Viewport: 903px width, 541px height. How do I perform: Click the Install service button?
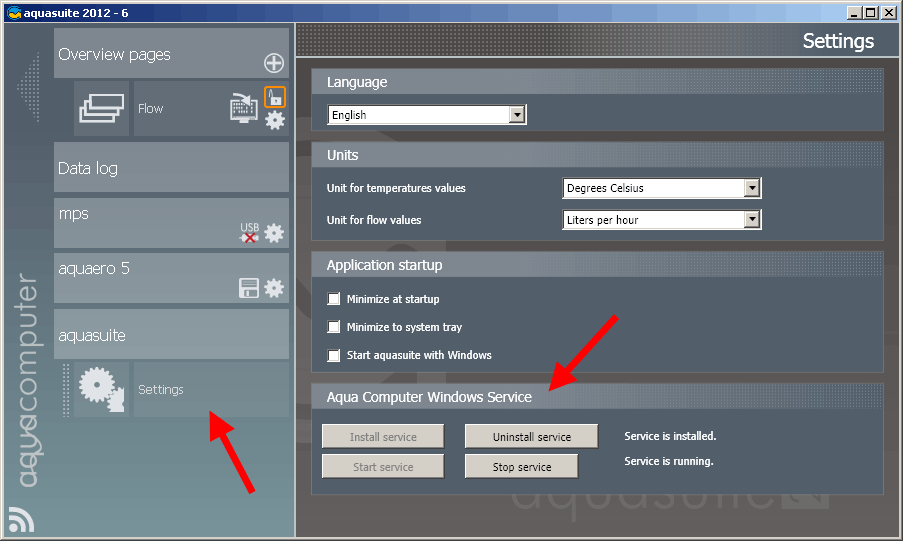point(383,437)
